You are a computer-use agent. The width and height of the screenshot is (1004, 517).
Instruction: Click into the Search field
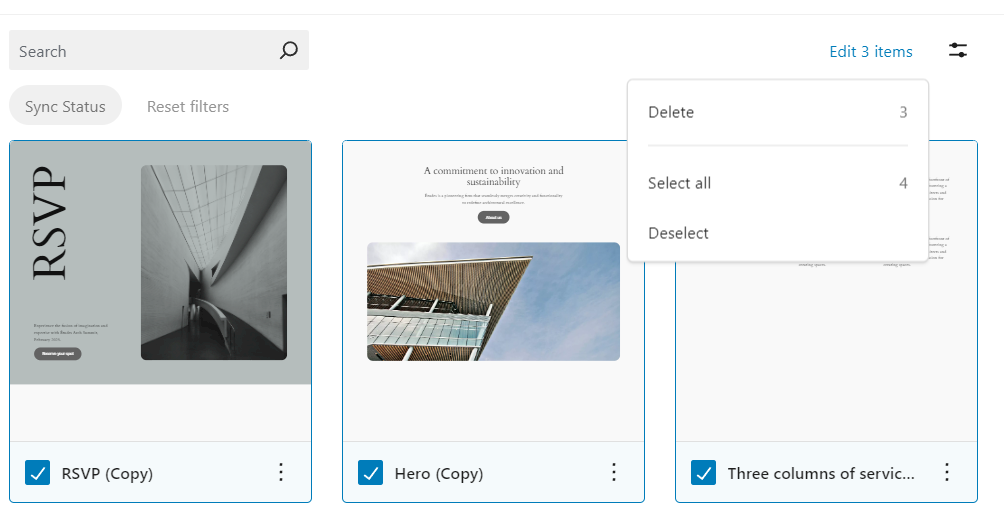[140, 51]
